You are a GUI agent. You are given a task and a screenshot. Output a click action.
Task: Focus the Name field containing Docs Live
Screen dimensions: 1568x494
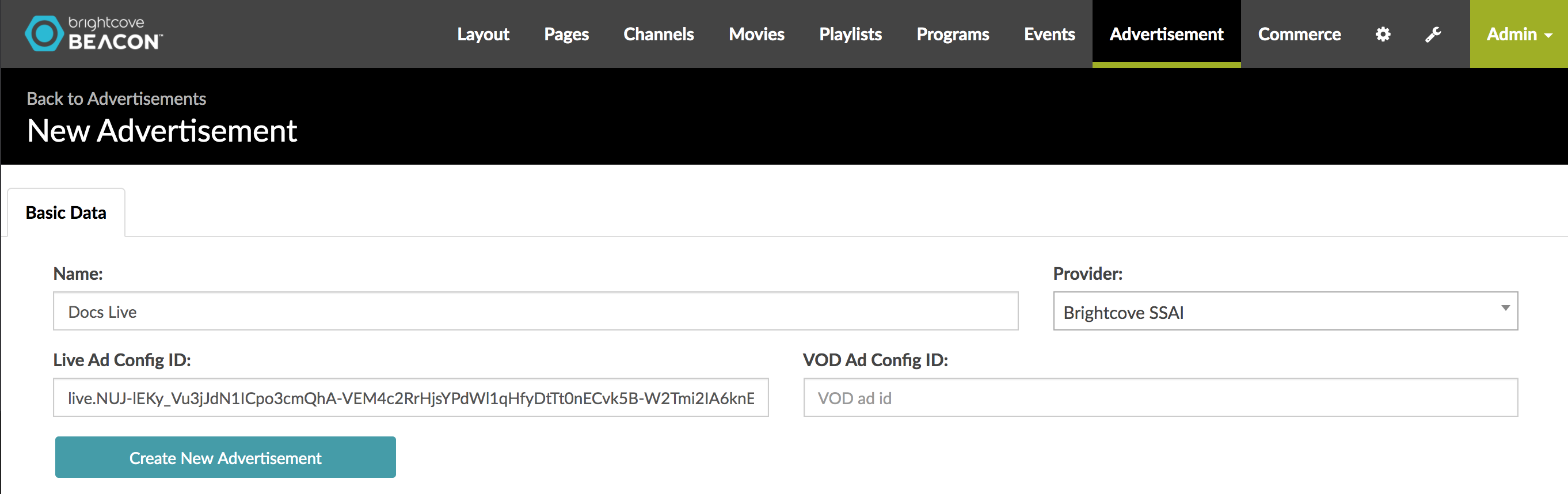[536, 311]
